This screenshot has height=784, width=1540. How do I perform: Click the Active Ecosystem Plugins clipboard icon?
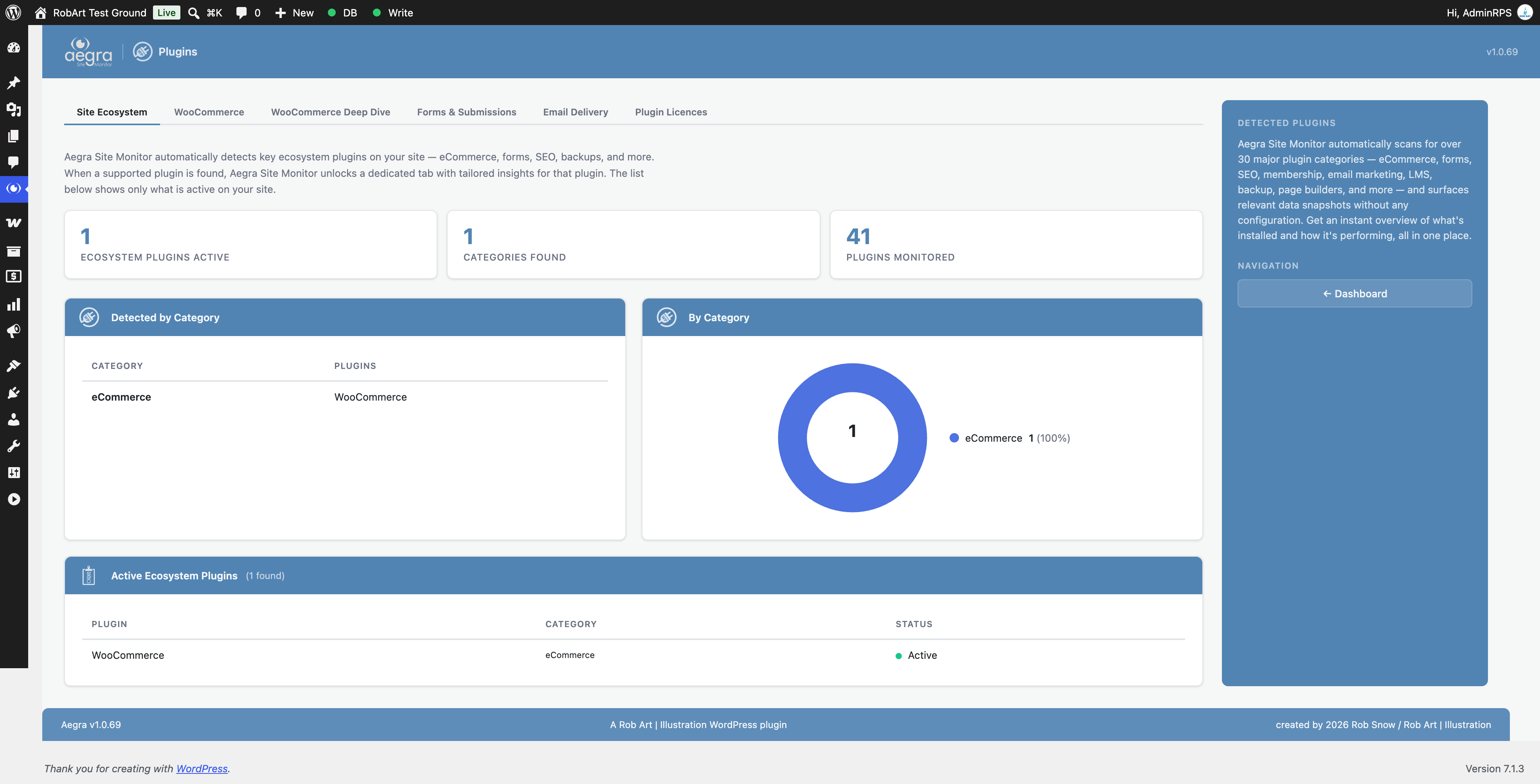tap(88, 575)
